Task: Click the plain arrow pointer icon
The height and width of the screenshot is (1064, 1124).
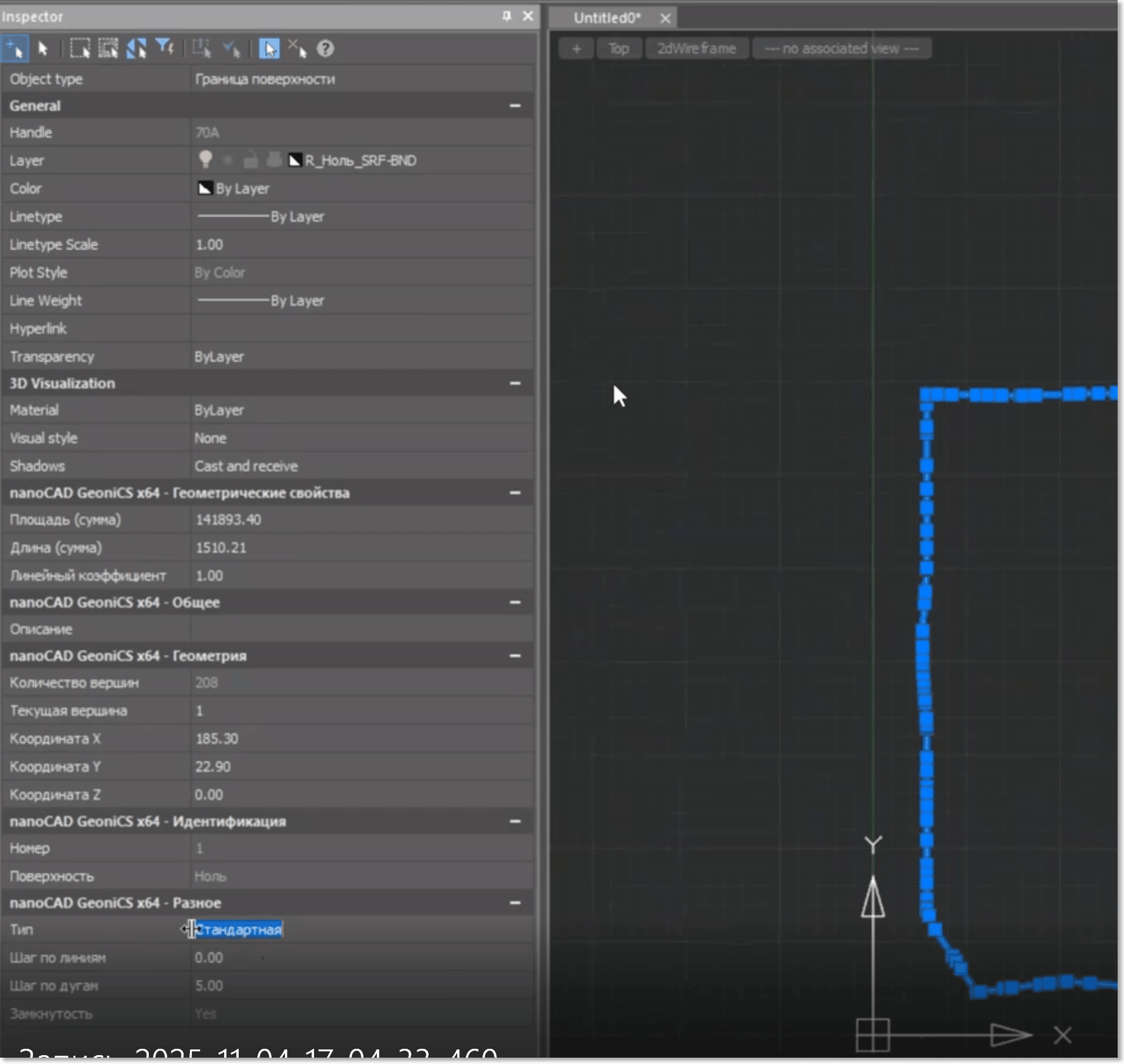Action: tap(43, 49)
